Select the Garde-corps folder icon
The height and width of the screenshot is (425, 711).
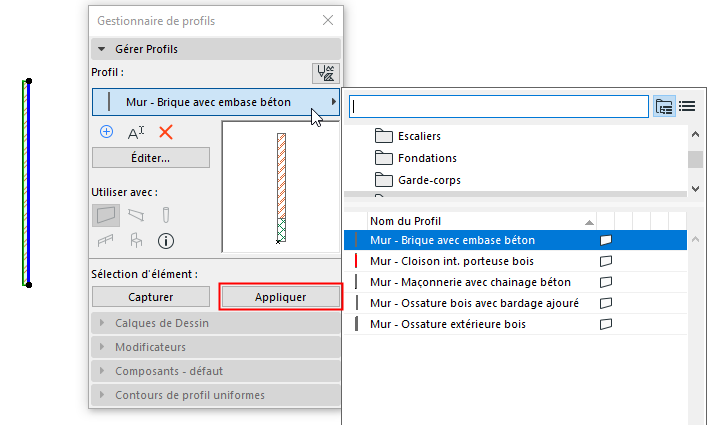[384, 180]
